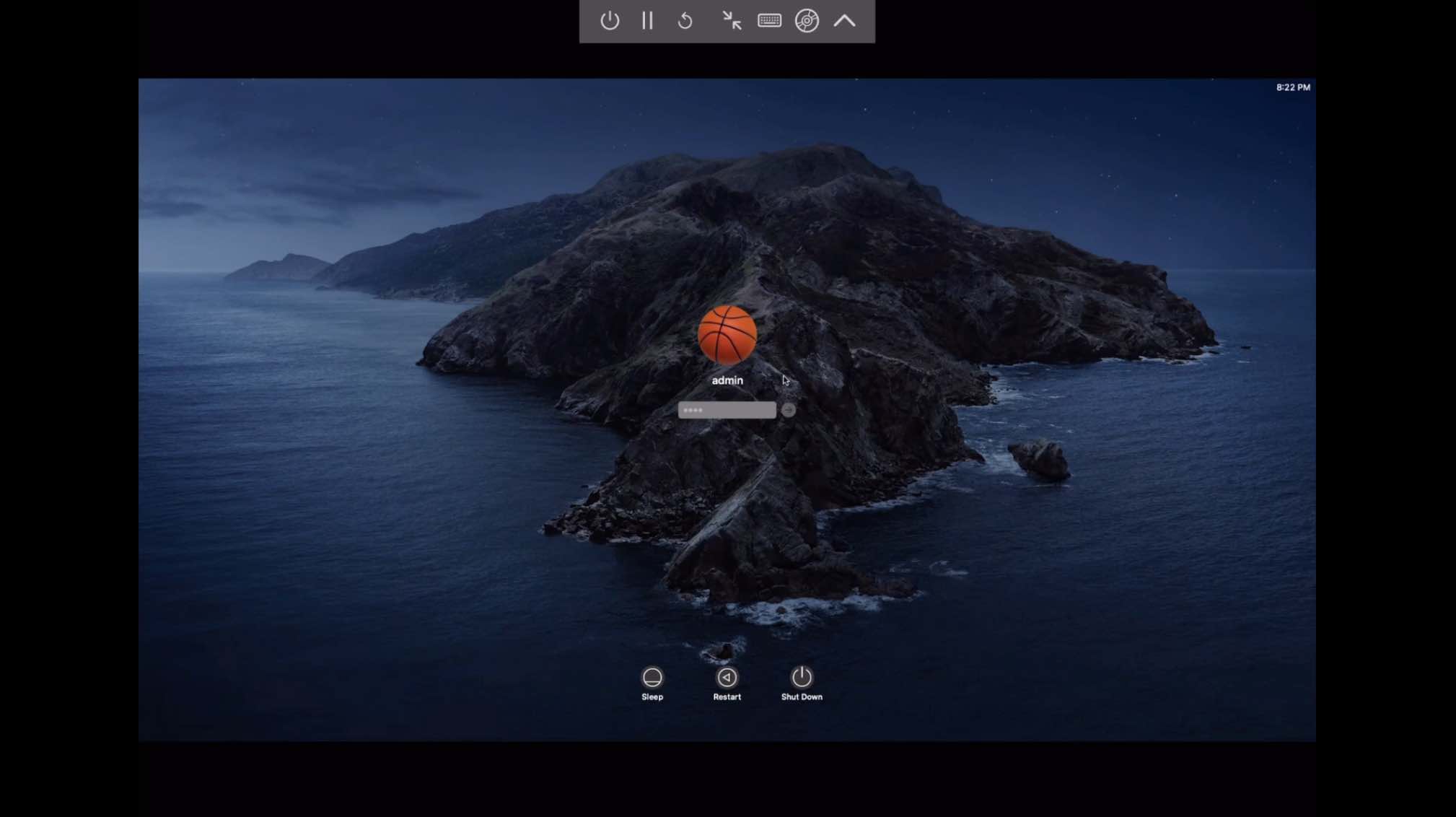Click the Sleep text label

[x=652, y=696]
